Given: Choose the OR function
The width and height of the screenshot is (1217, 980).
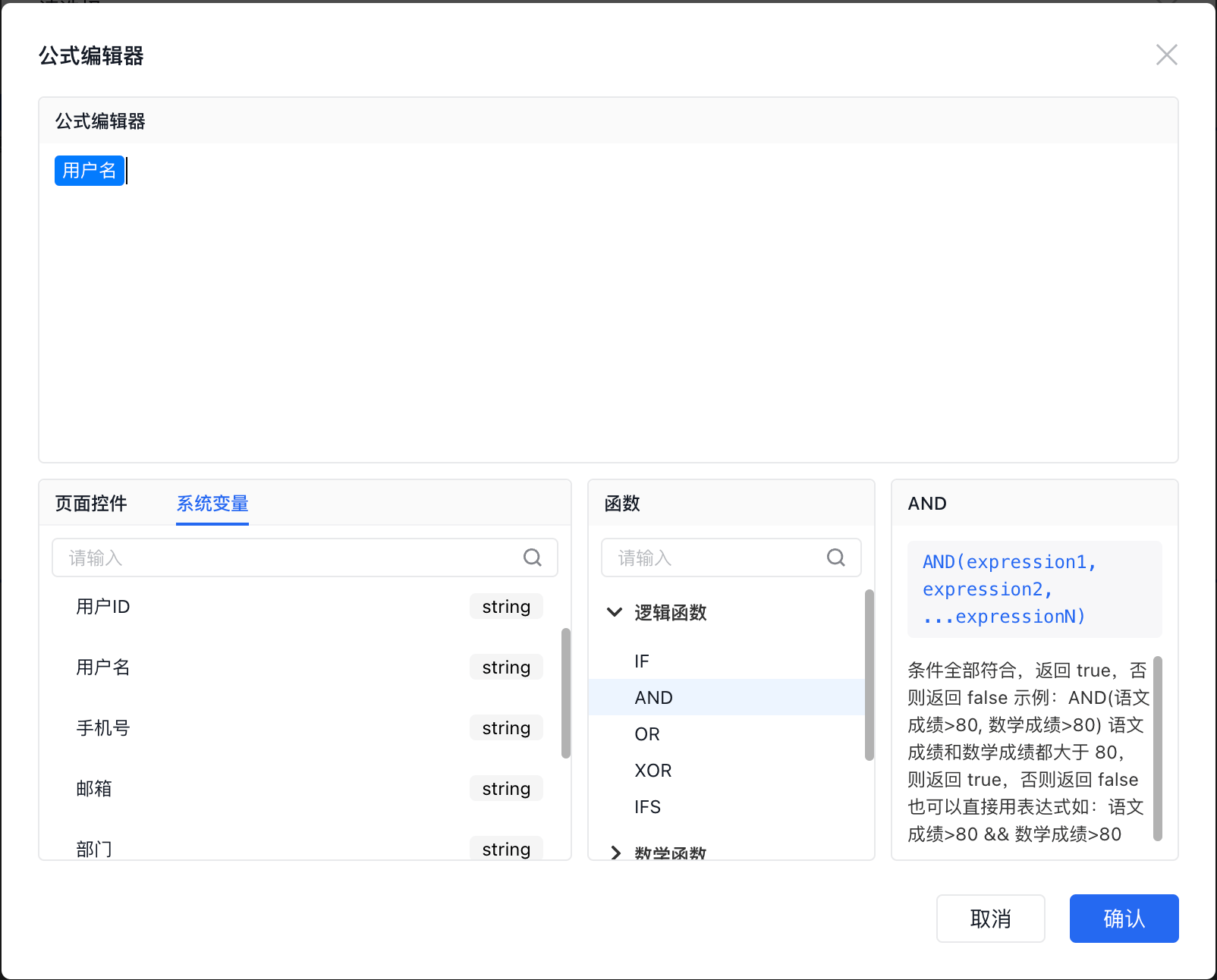Looking at the screenshot, I should [727, 733].
